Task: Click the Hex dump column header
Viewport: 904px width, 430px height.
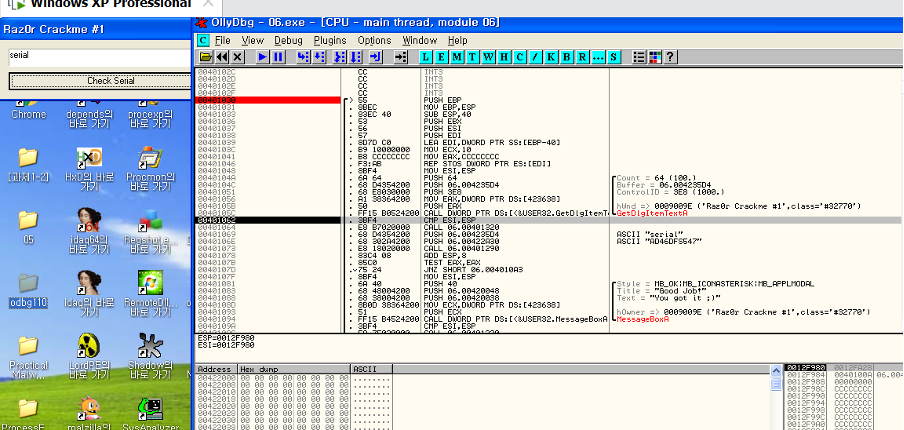Action: click(294, 369)
